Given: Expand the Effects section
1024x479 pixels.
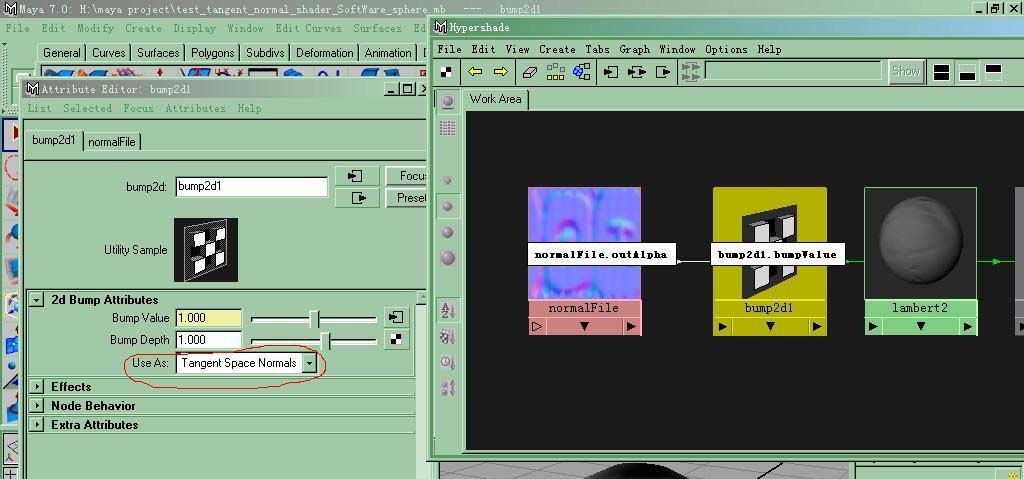Looking at the screenshot, I should pyautogui.click(x=37, y=387).
